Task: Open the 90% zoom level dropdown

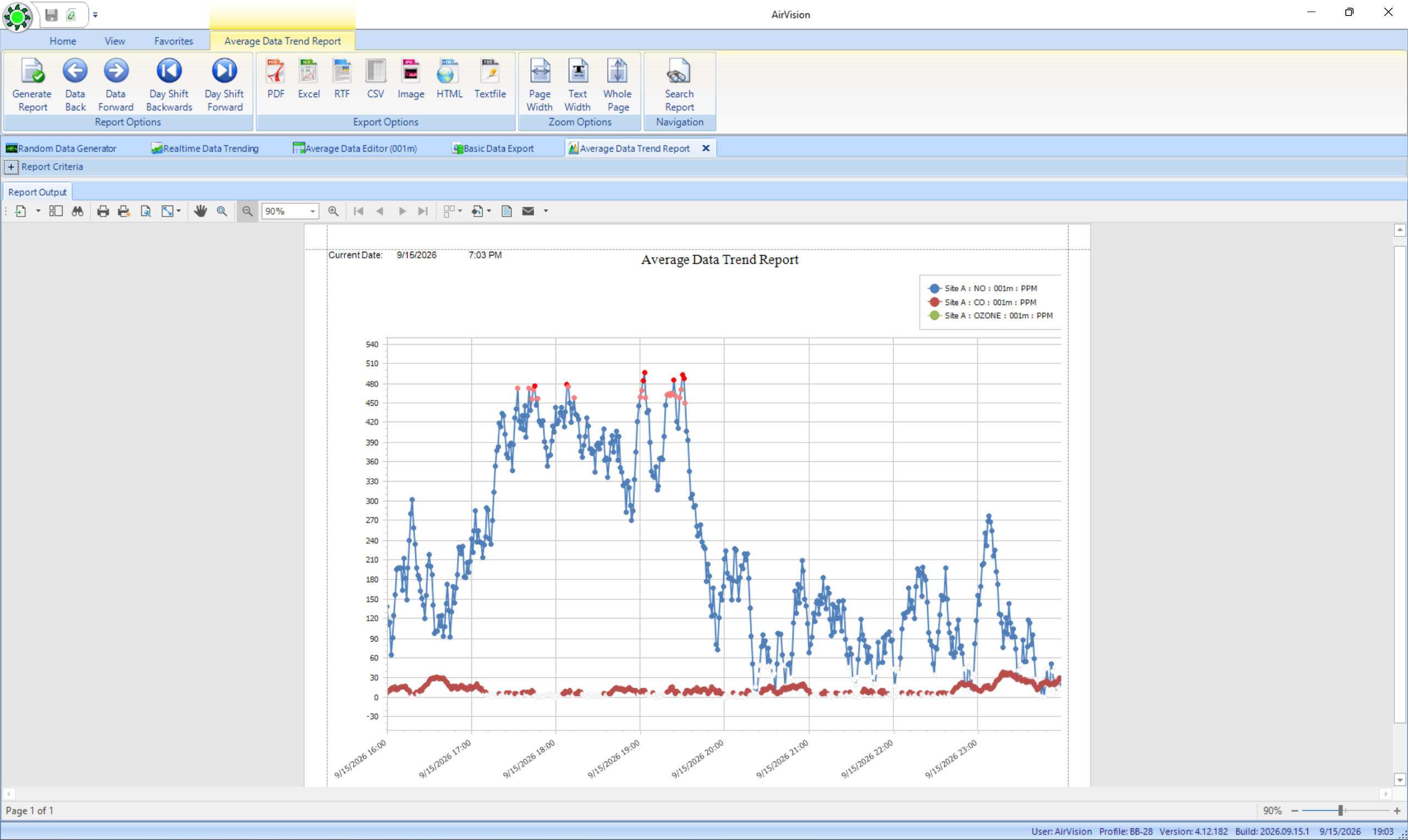Action: click(x=312, y=211)
